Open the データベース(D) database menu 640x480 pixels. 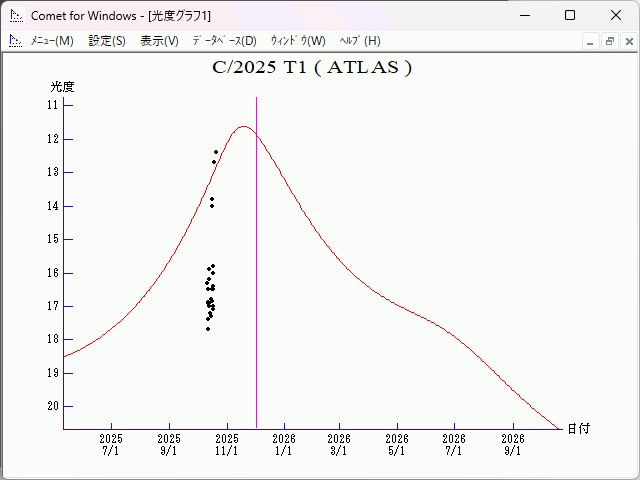pyautogui.click(x=224, y=41)
